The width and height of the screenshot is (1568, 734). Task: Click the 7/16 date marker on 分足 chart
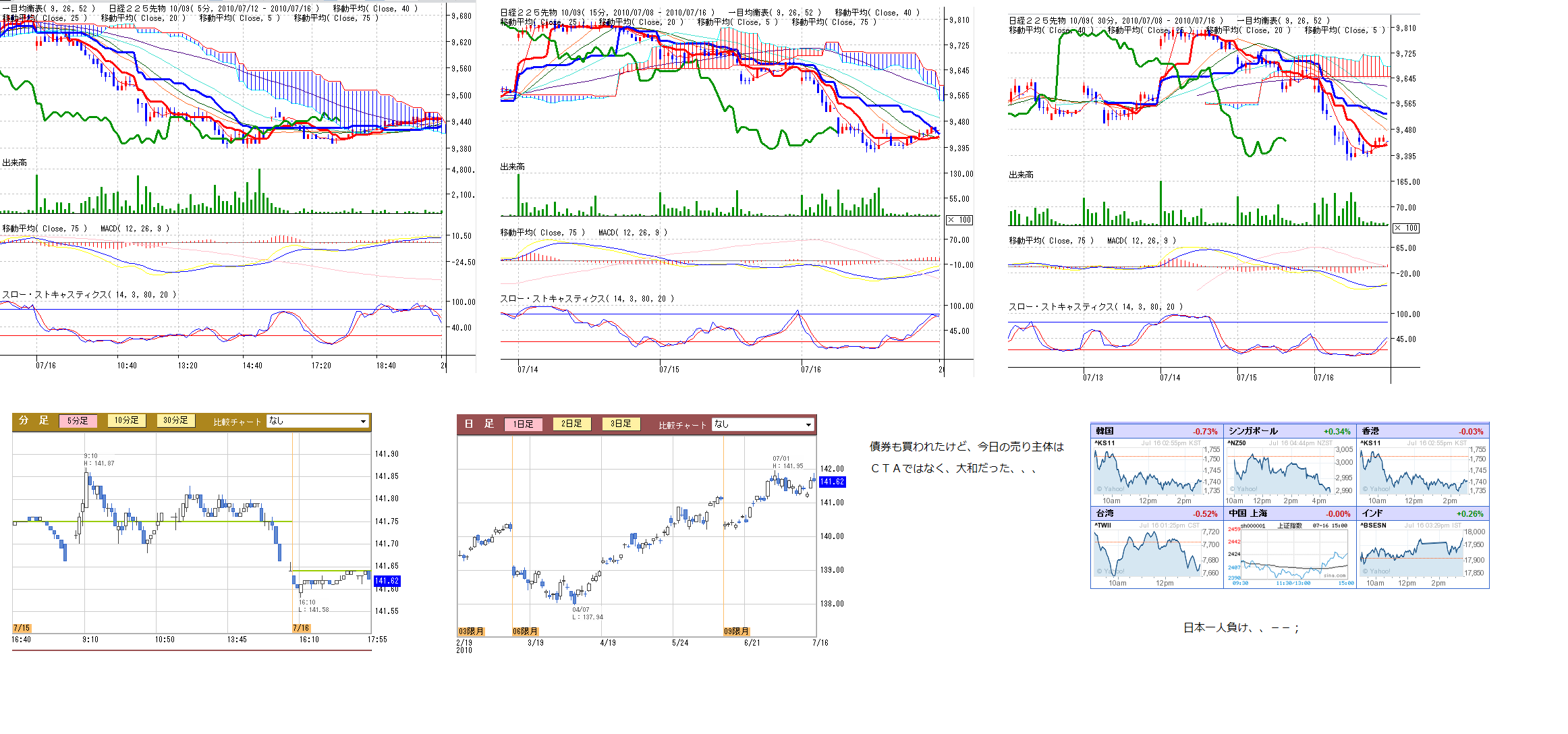click(301, 628)
